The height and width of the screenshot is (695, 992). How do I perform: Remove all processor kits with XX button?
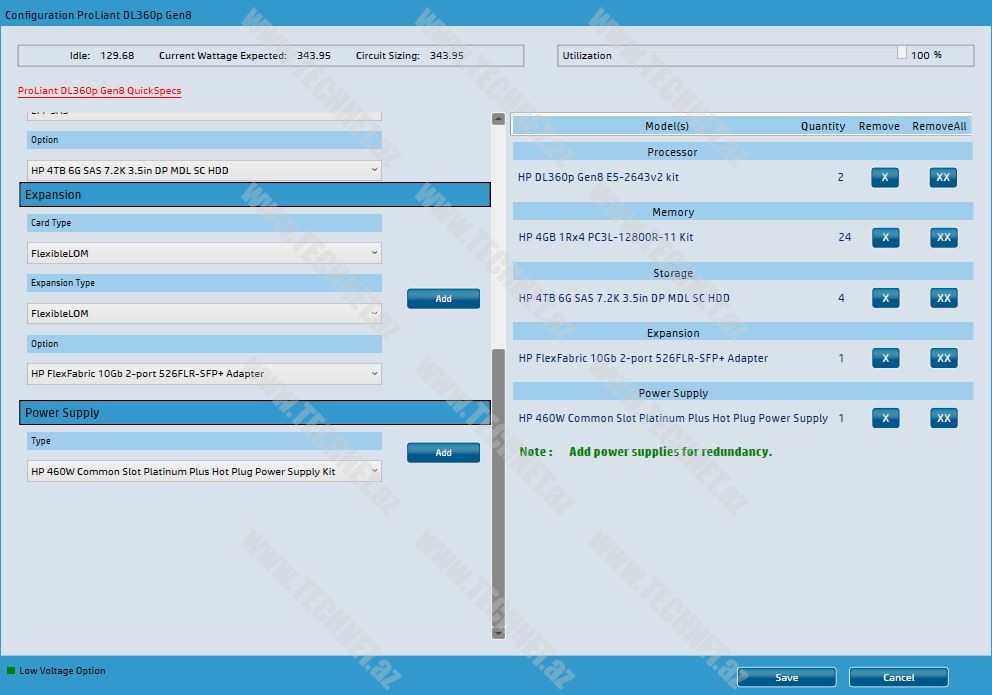[943, 178]
